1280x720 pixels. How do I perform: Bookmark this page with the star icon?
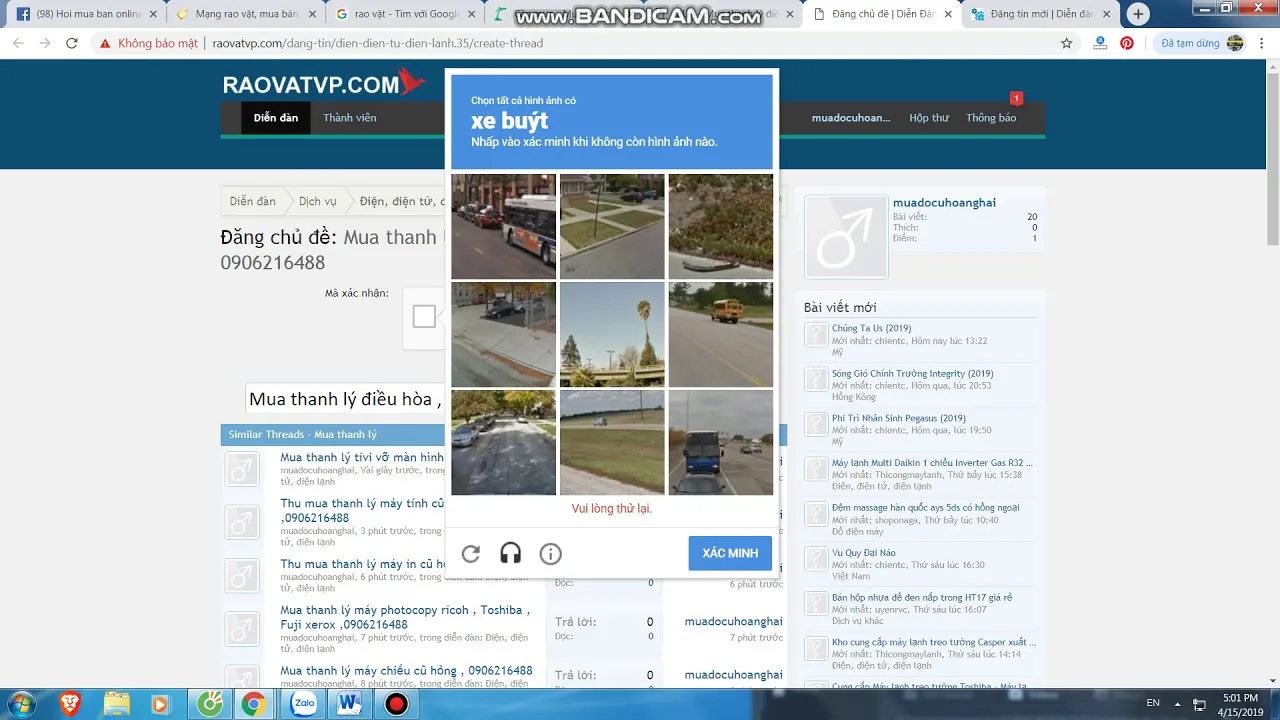pos(1066,43)
